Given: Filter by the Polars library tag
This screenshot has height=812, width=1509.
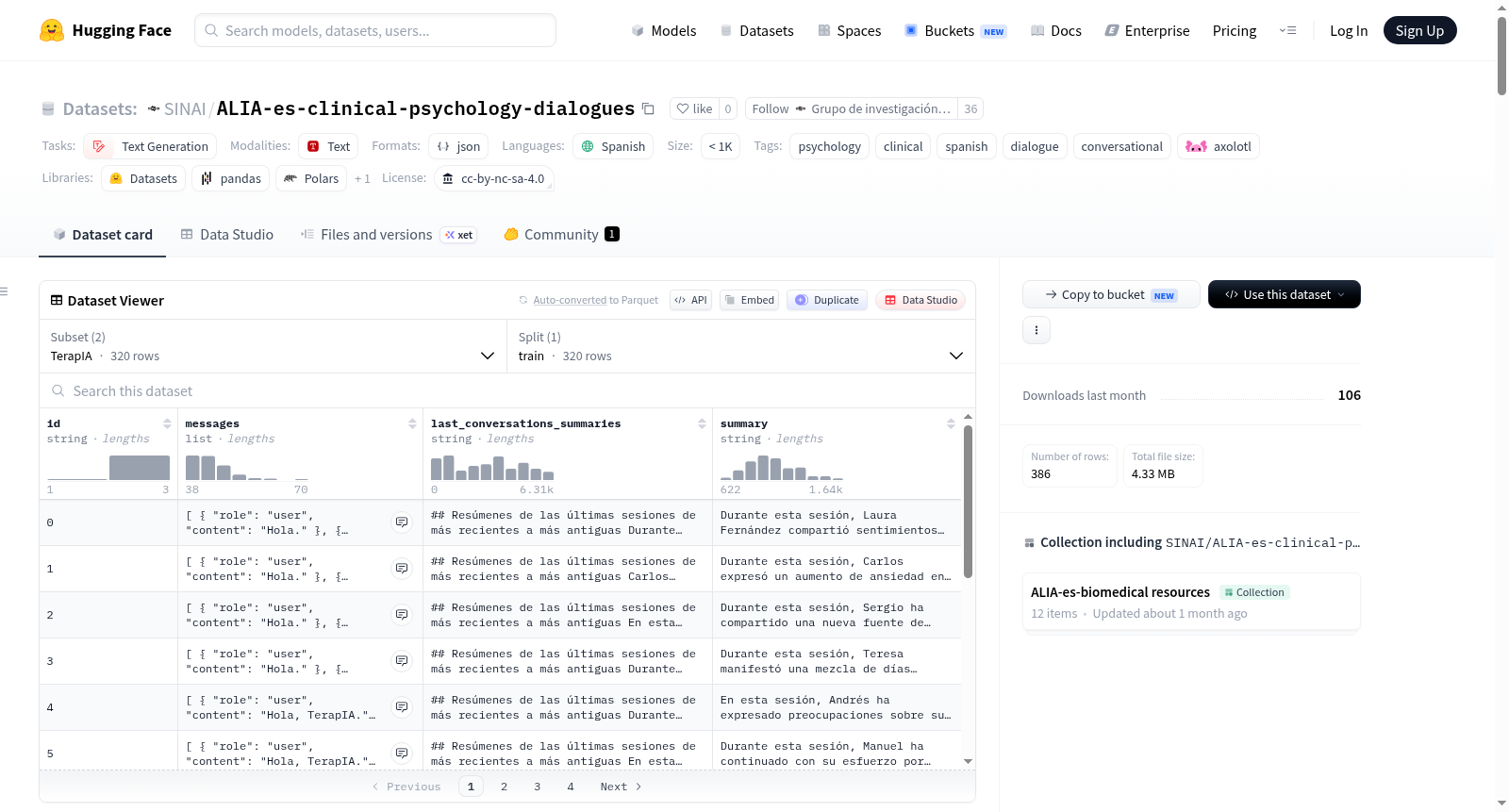Looking at the screenshot, I should pyautogui.click(x=311, y=178).
